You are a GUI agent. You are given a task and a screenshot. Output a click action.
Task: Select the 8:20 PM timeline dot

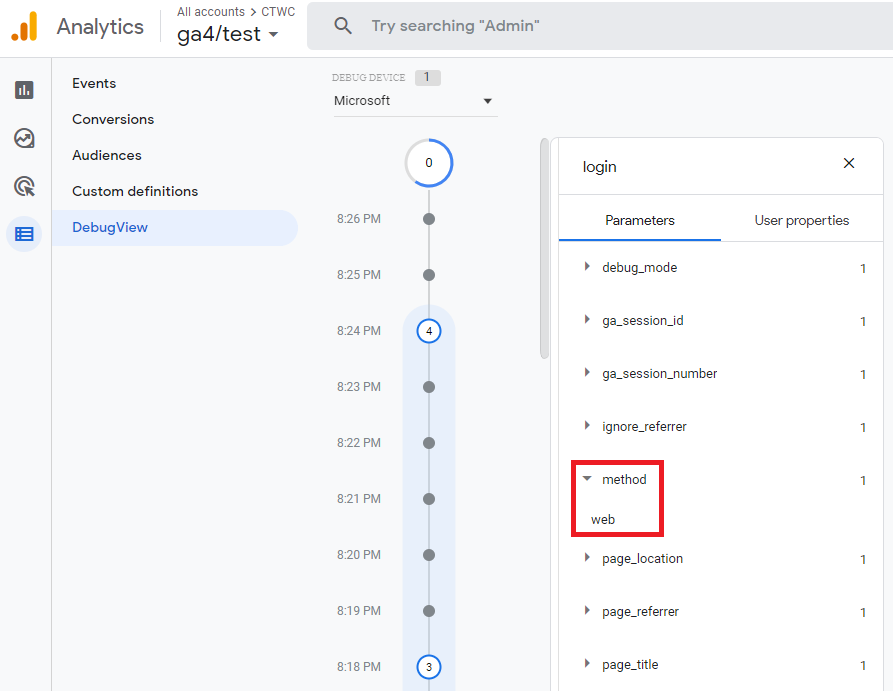(x=429, y=555)
